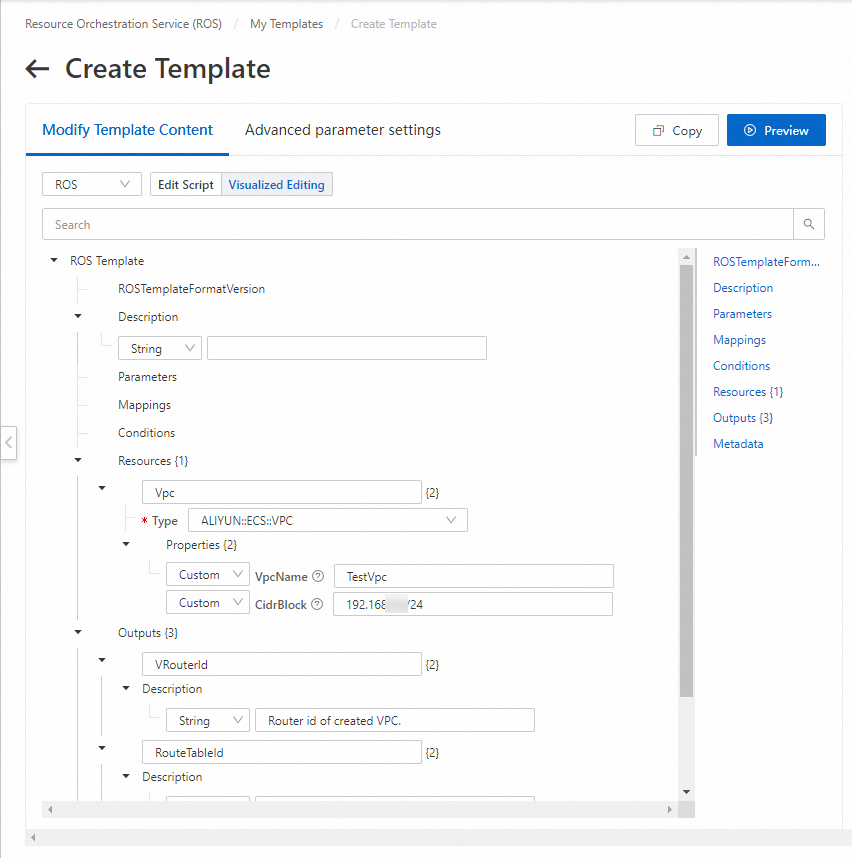Click the search magnifier icon
Image resolution: width=852 pixels, height=858 pixels.
(x=809, y=225)
